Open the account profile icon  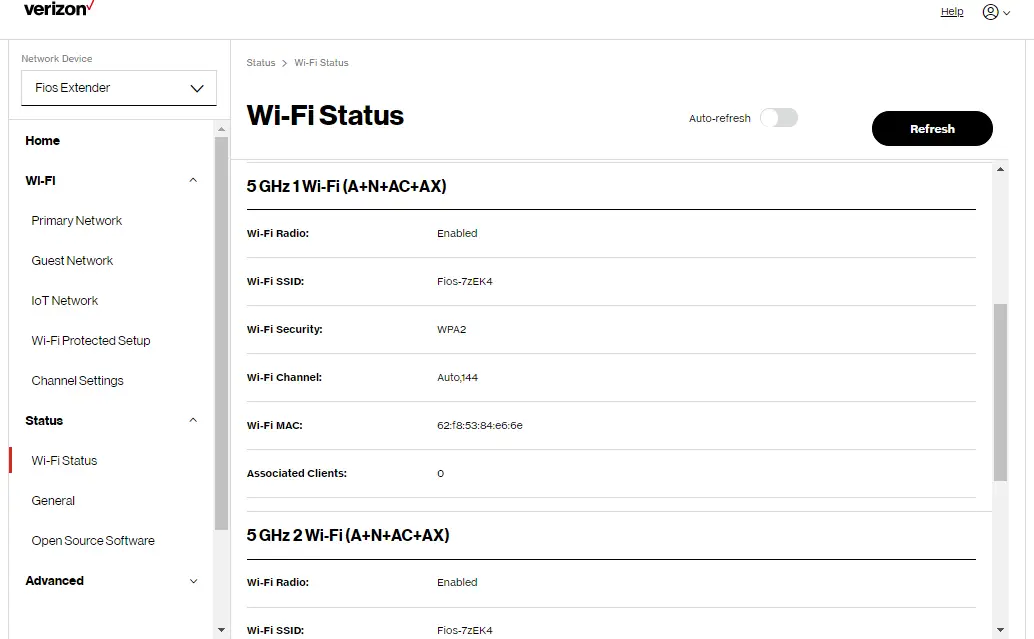point(990,11)
